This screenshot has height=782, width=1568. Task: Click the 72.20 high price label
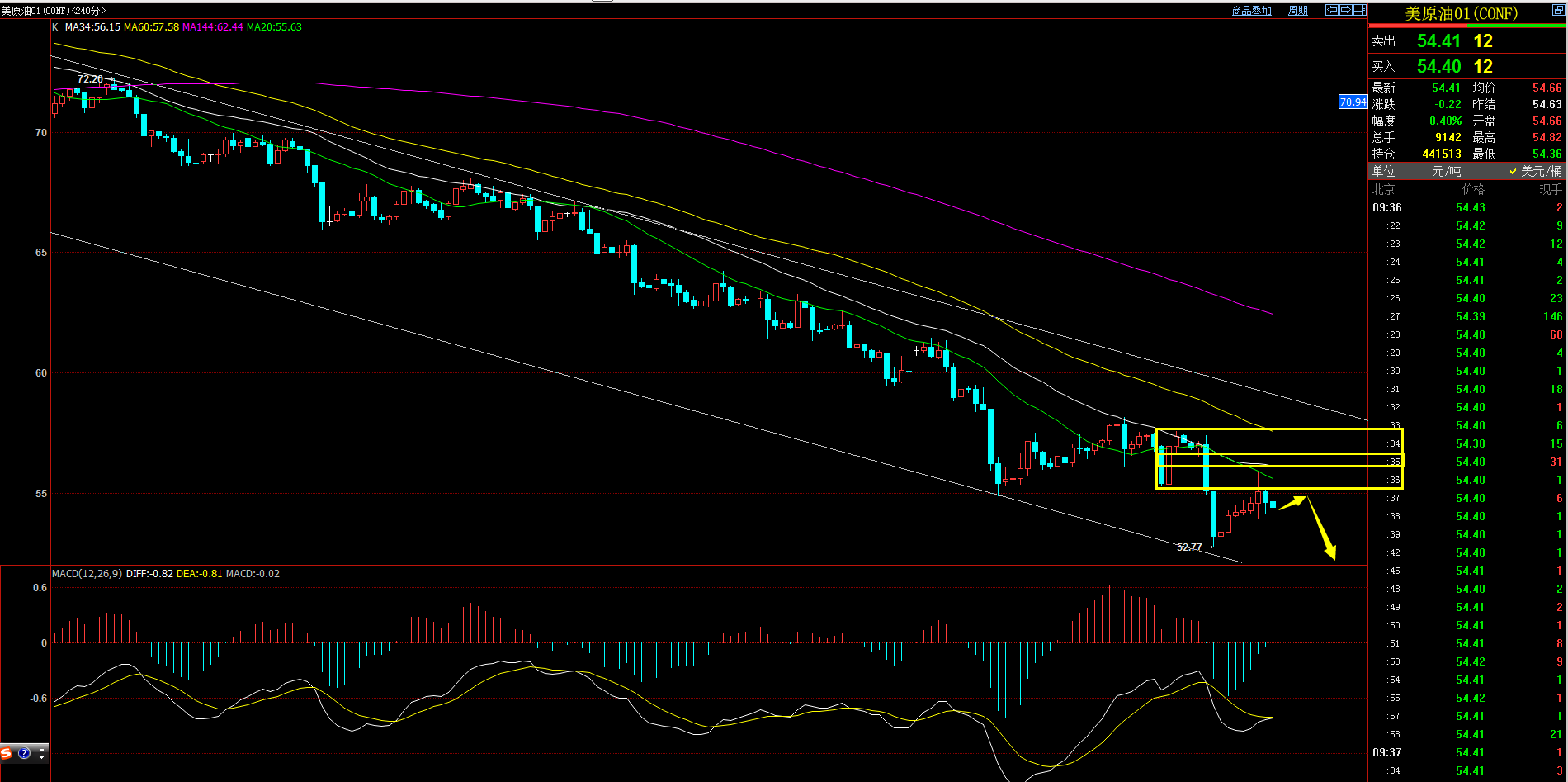coord(90,79)
